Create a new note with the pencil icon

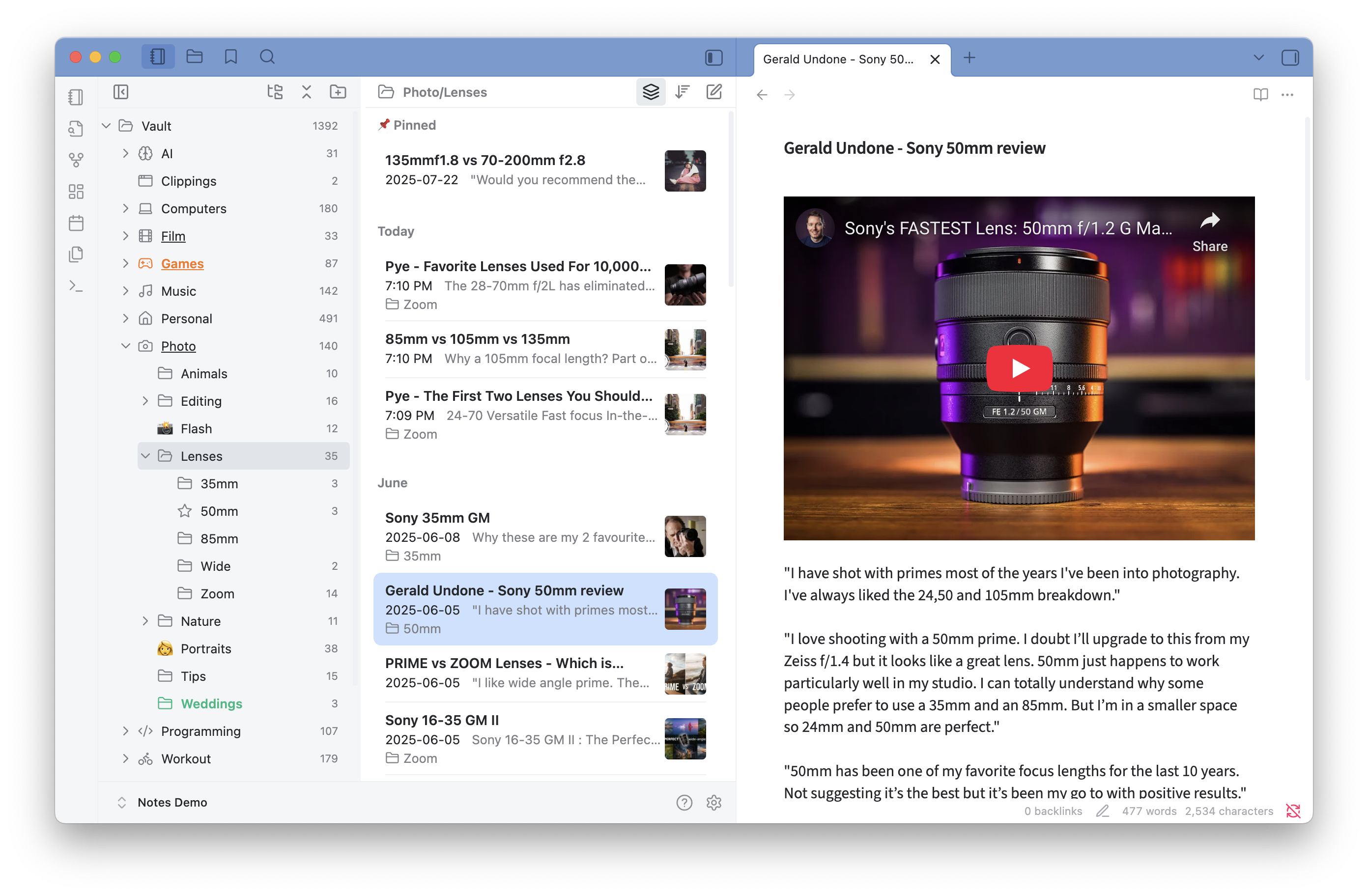[x=714, y=92]
